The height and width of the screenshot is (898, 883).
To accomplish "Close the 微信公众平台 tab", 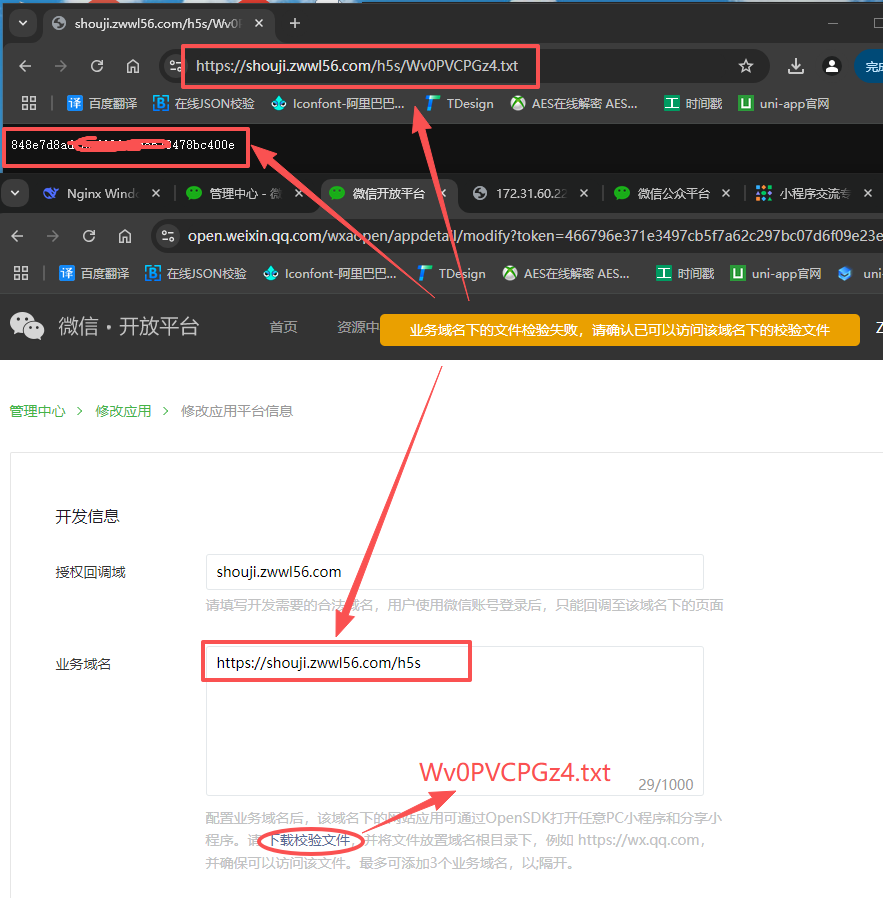I will [x=726, y=194].
